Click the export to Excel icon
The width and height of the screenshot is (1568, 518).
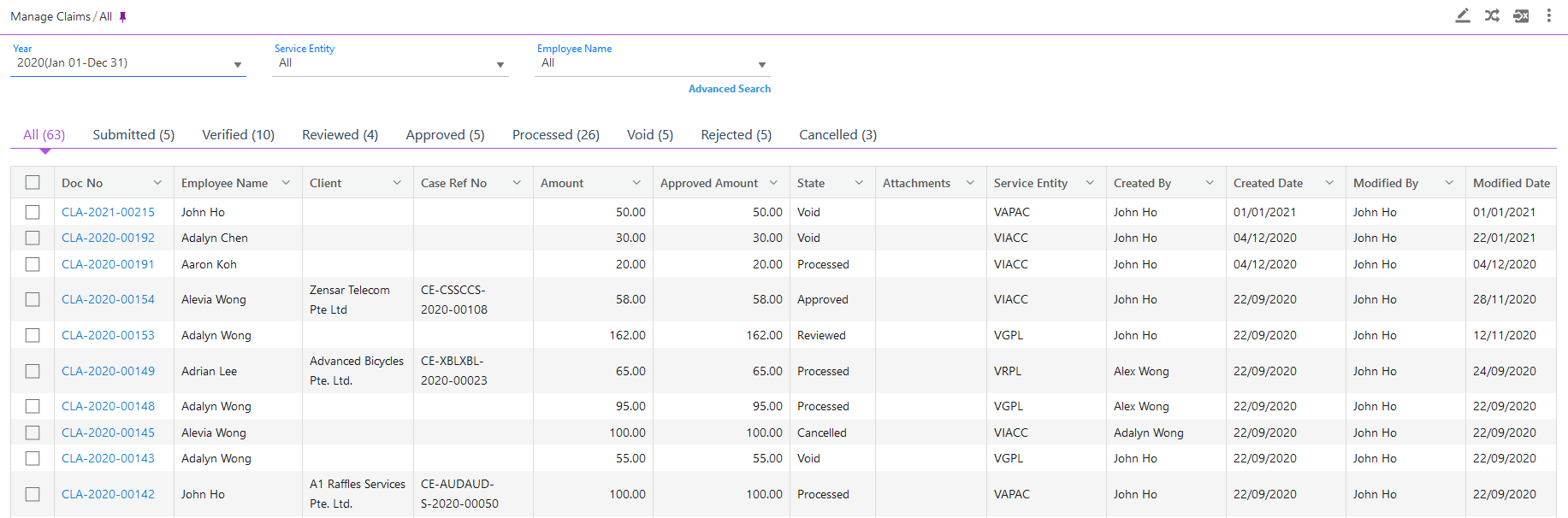click(x=1521, y=15)
